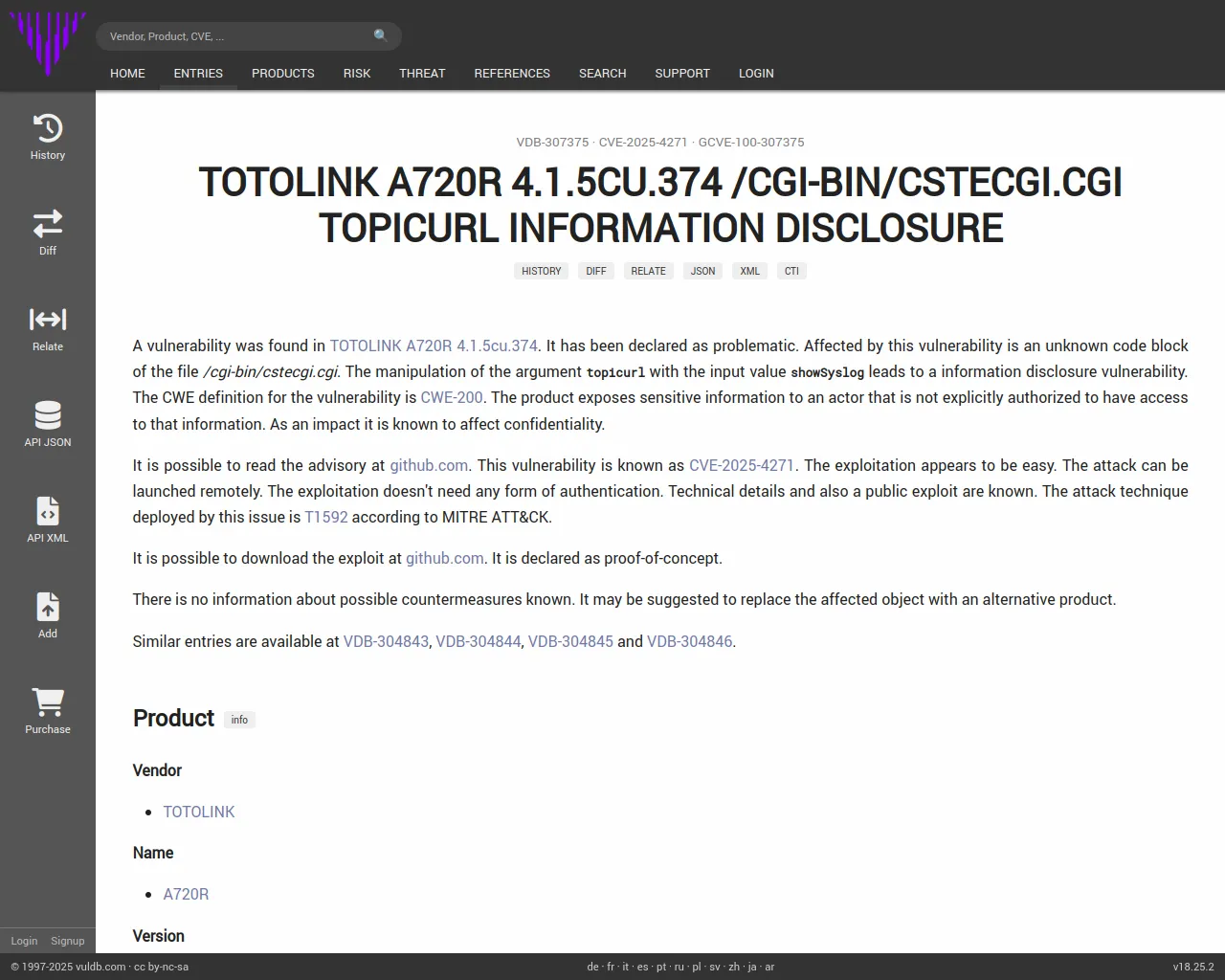This screenshot has width=1225, height=980.
Task: Open the THREAT menu item
Action: tap(422, 73)
